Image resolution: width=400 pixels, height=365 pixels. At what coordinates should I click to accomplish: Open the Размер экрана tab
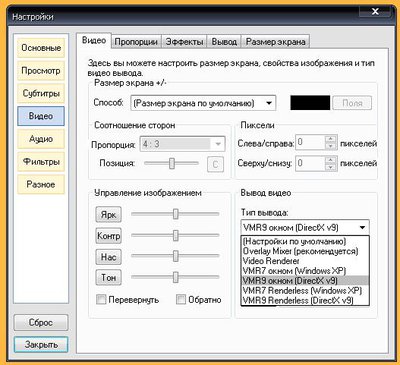tap(275, 42)
